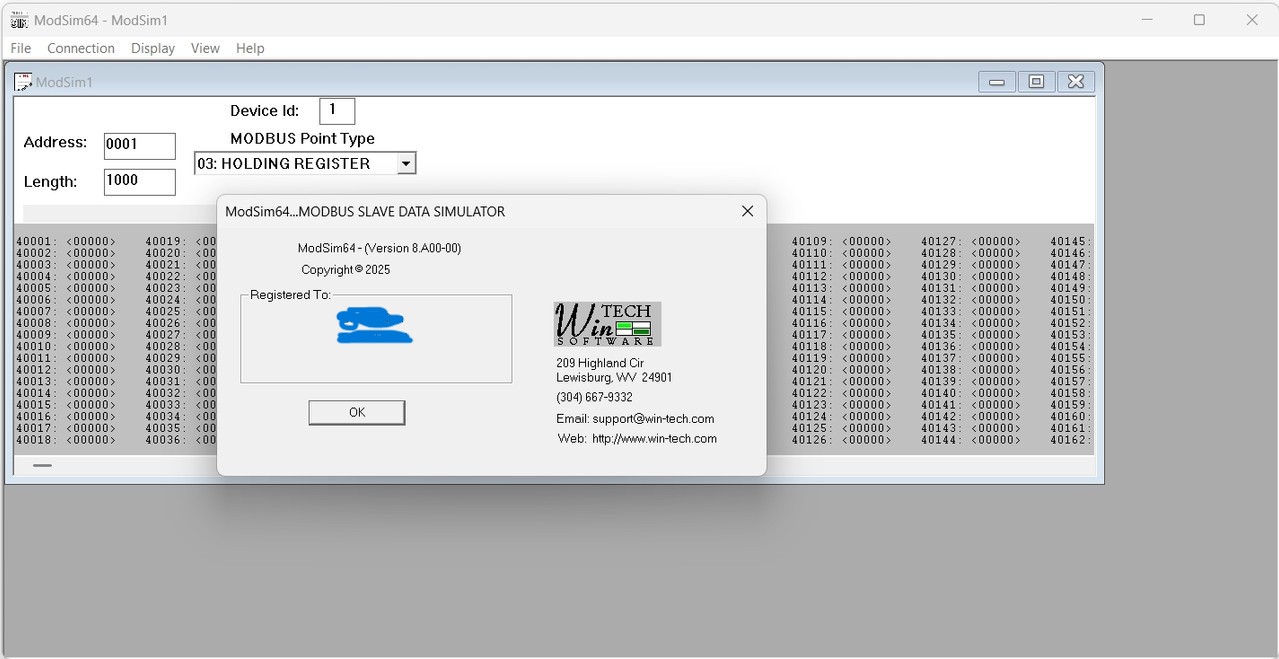Select register 40144 value
Image resolution: width=1279 pixels, height=659 pixels.
pyautogui.click(x=996, y=440)
